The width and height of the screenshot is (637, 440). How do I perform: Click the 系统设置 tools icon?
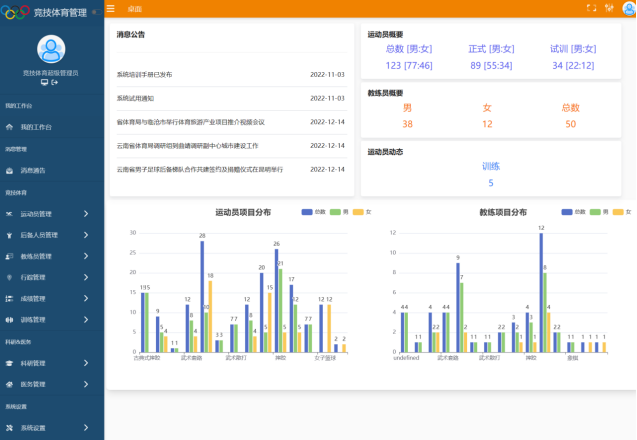(9, 428)
